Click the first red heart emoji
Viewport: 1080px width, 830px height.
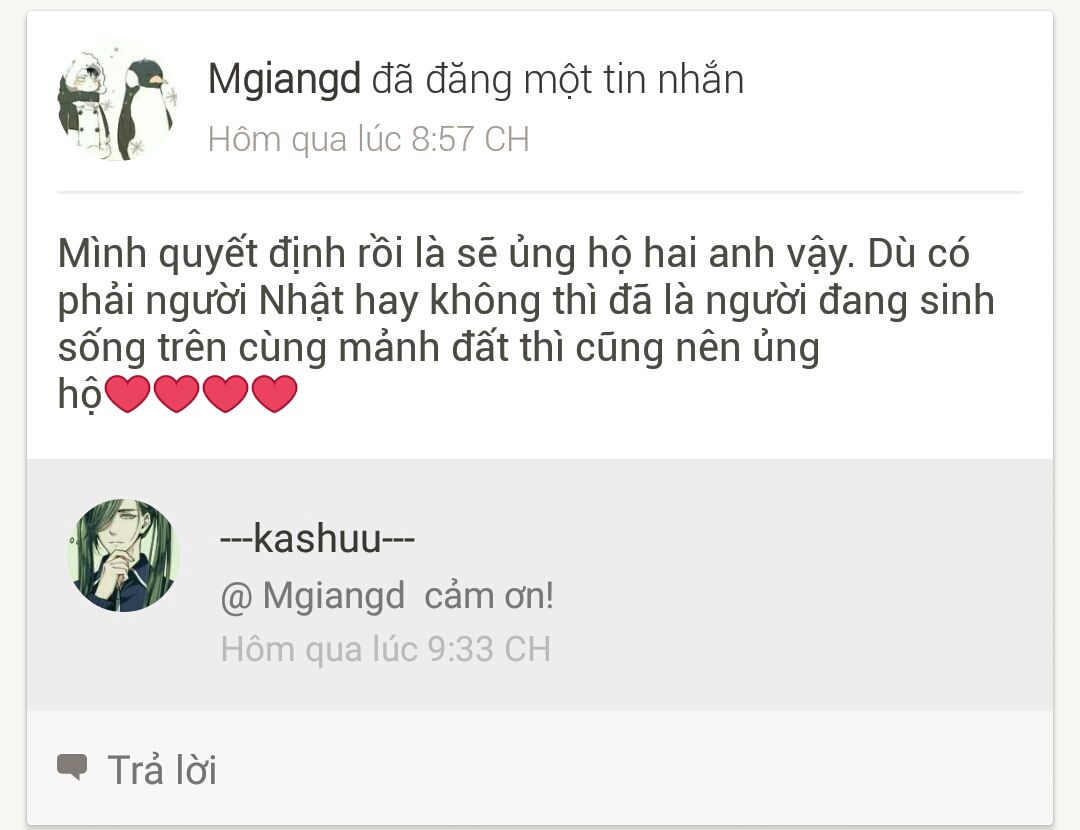coord(127,394)
